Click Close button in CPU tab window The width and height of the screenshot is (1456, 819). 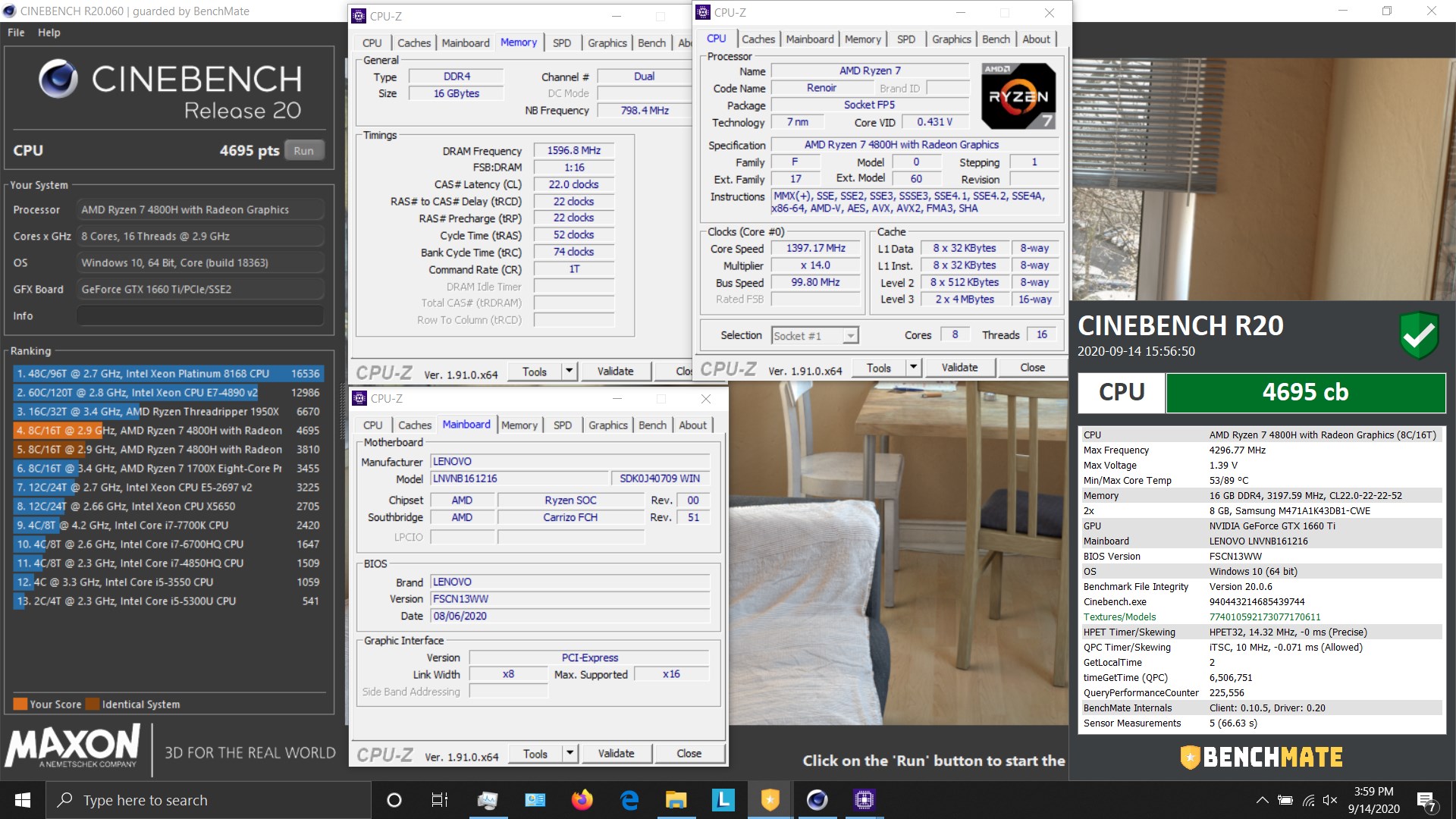[x=1032, y=368]
